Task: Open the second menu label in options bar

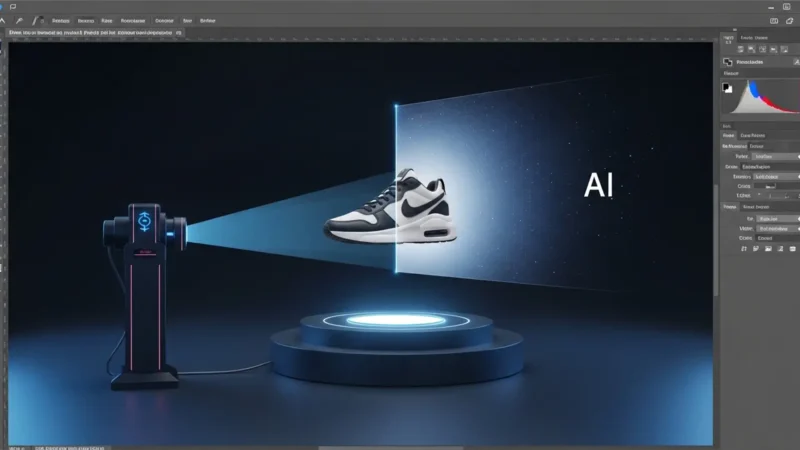Action: pos(86,21)
